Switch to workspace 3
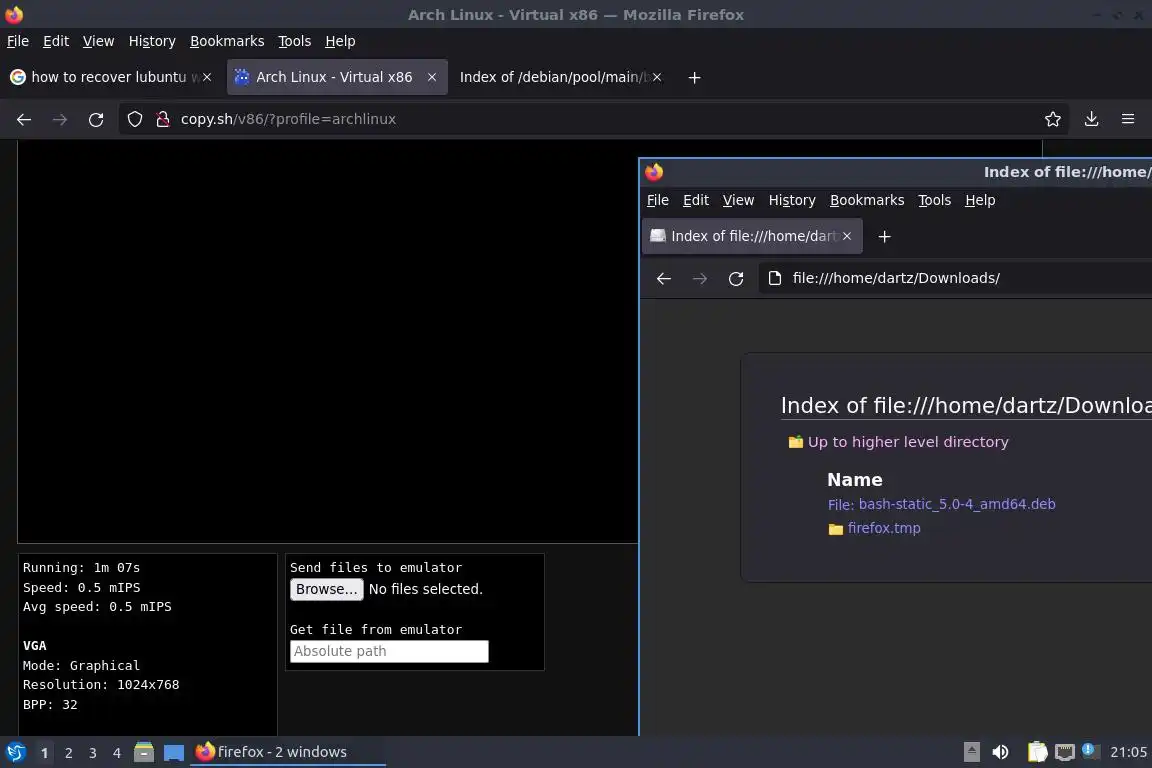1152x768 pixels. pos(93,753)
